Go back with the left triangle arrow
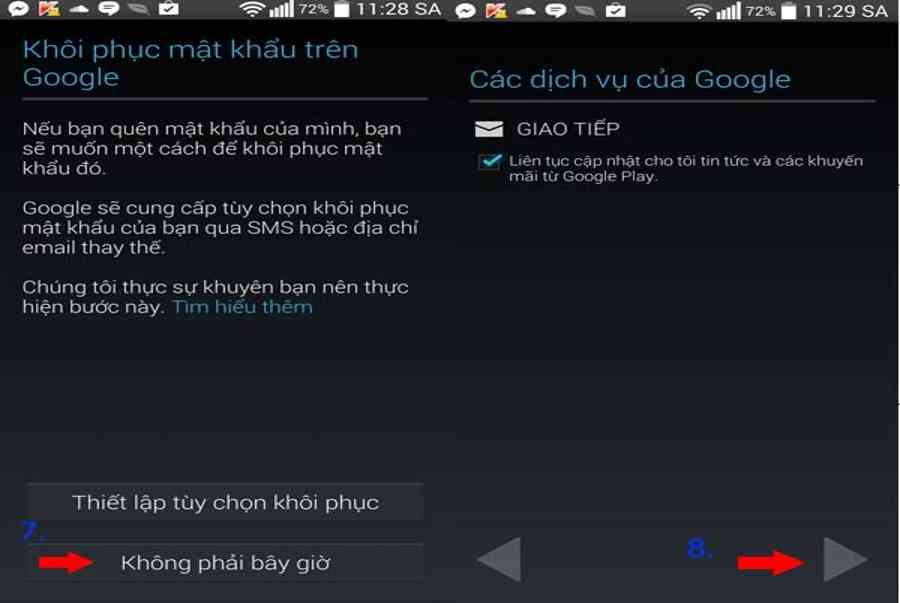The height and width of the screenshot is (603, 900). [x=500, y=559]
